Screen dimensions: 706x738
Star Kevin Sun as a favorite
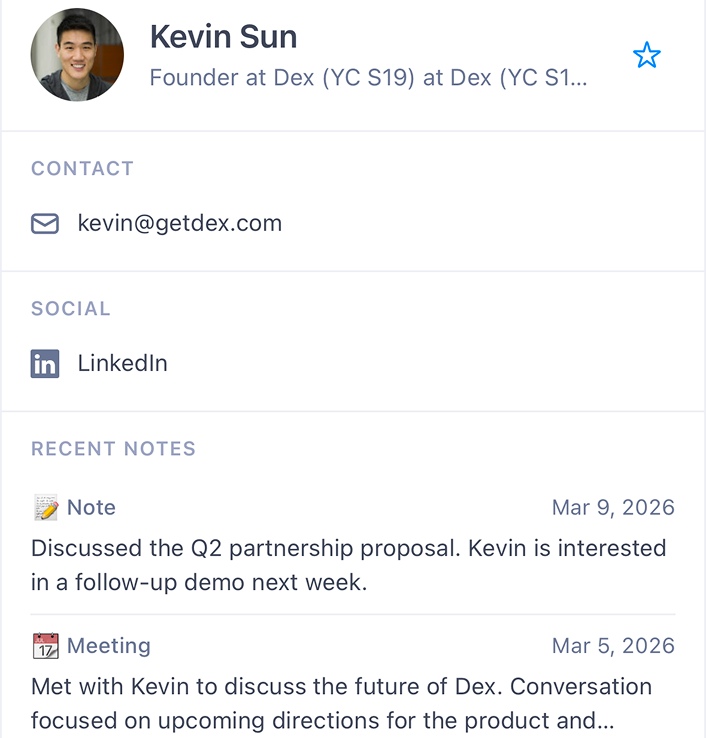[x=647, y=56]
